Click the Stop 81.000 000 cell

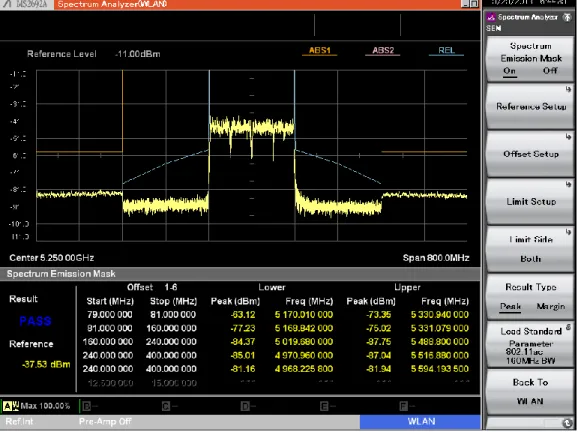pyautogui.click(x=173, y=314)
